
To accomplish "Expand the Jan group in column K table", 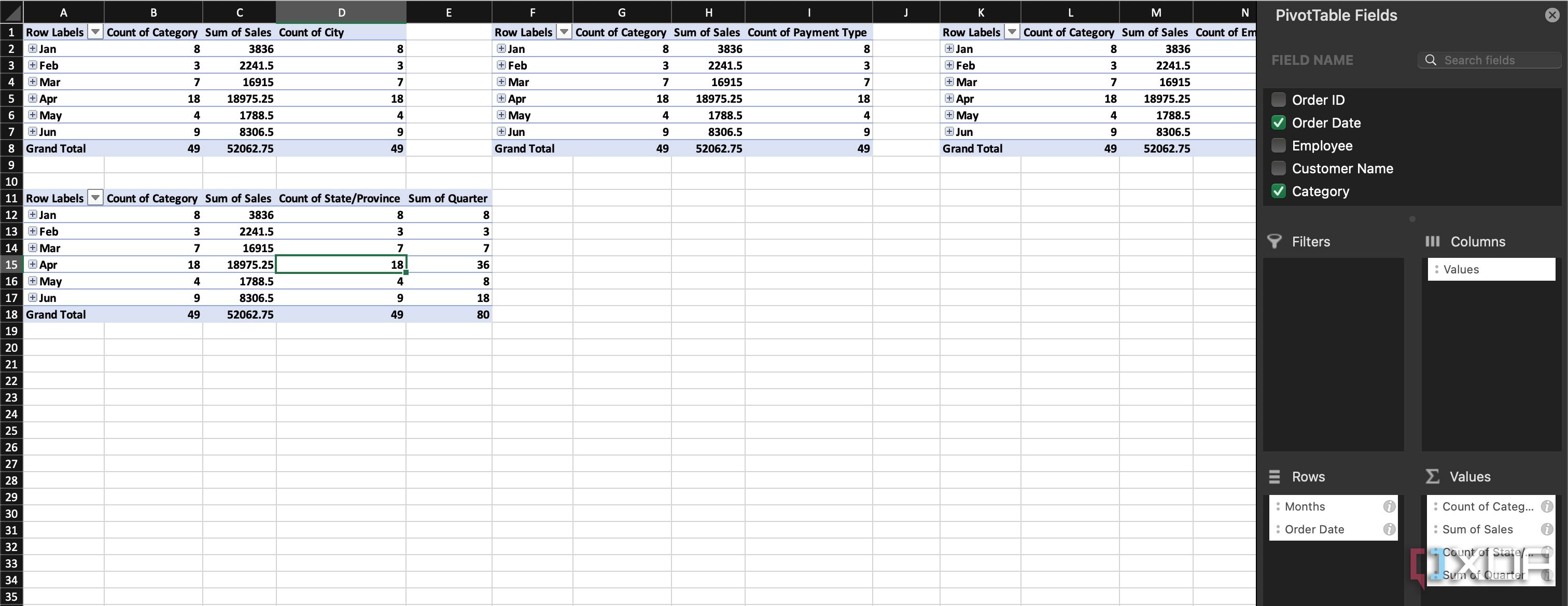I will [949, 48].
